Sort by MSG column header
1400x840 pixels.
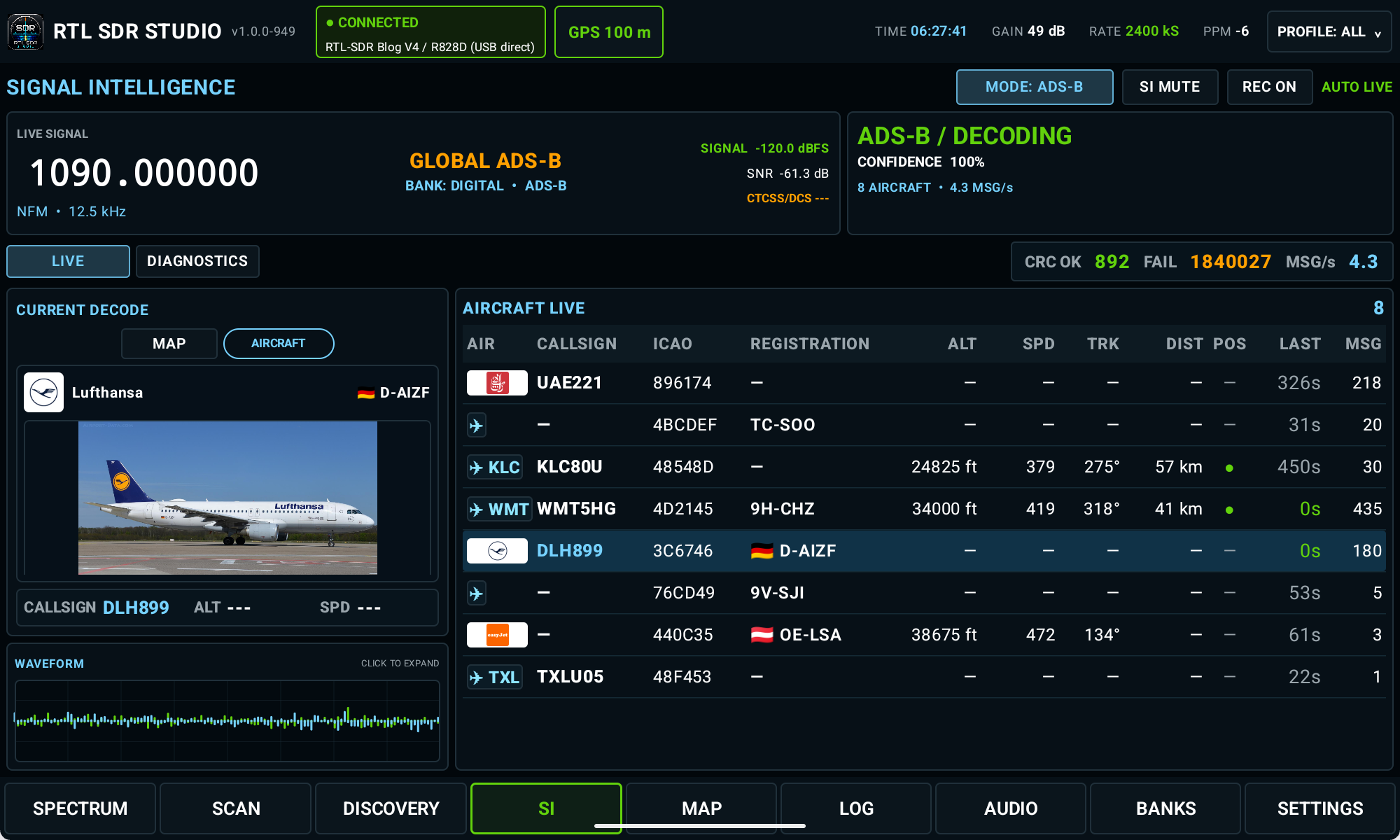pos(1363,344)
